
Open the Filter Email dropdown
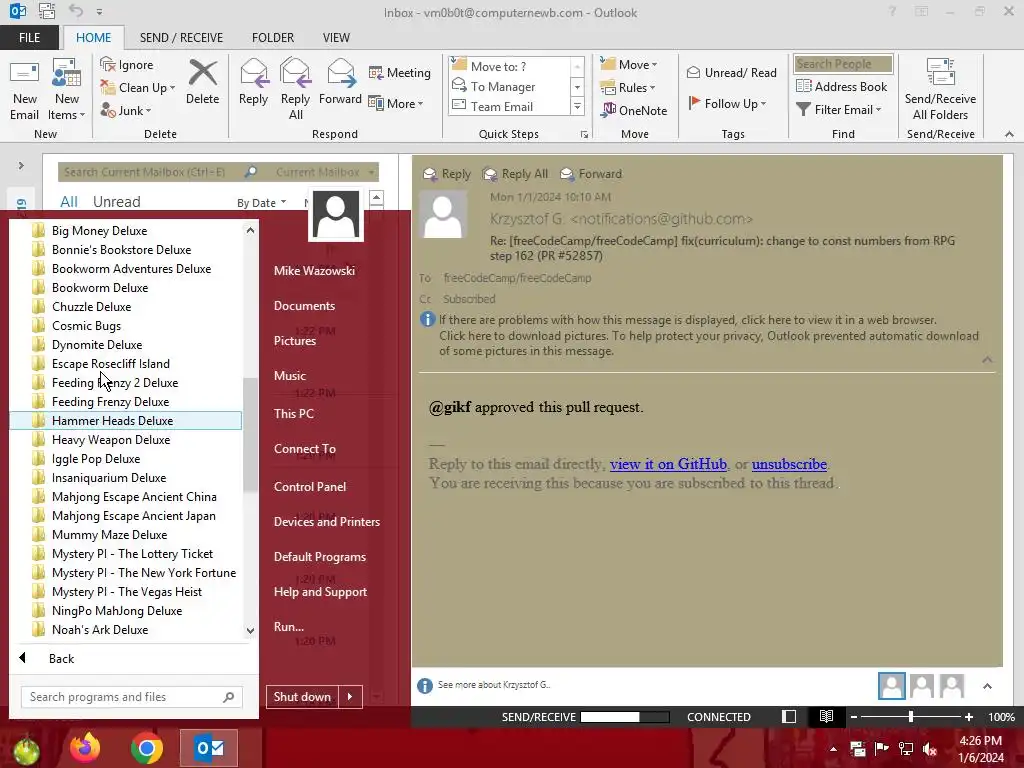point(839,110)
